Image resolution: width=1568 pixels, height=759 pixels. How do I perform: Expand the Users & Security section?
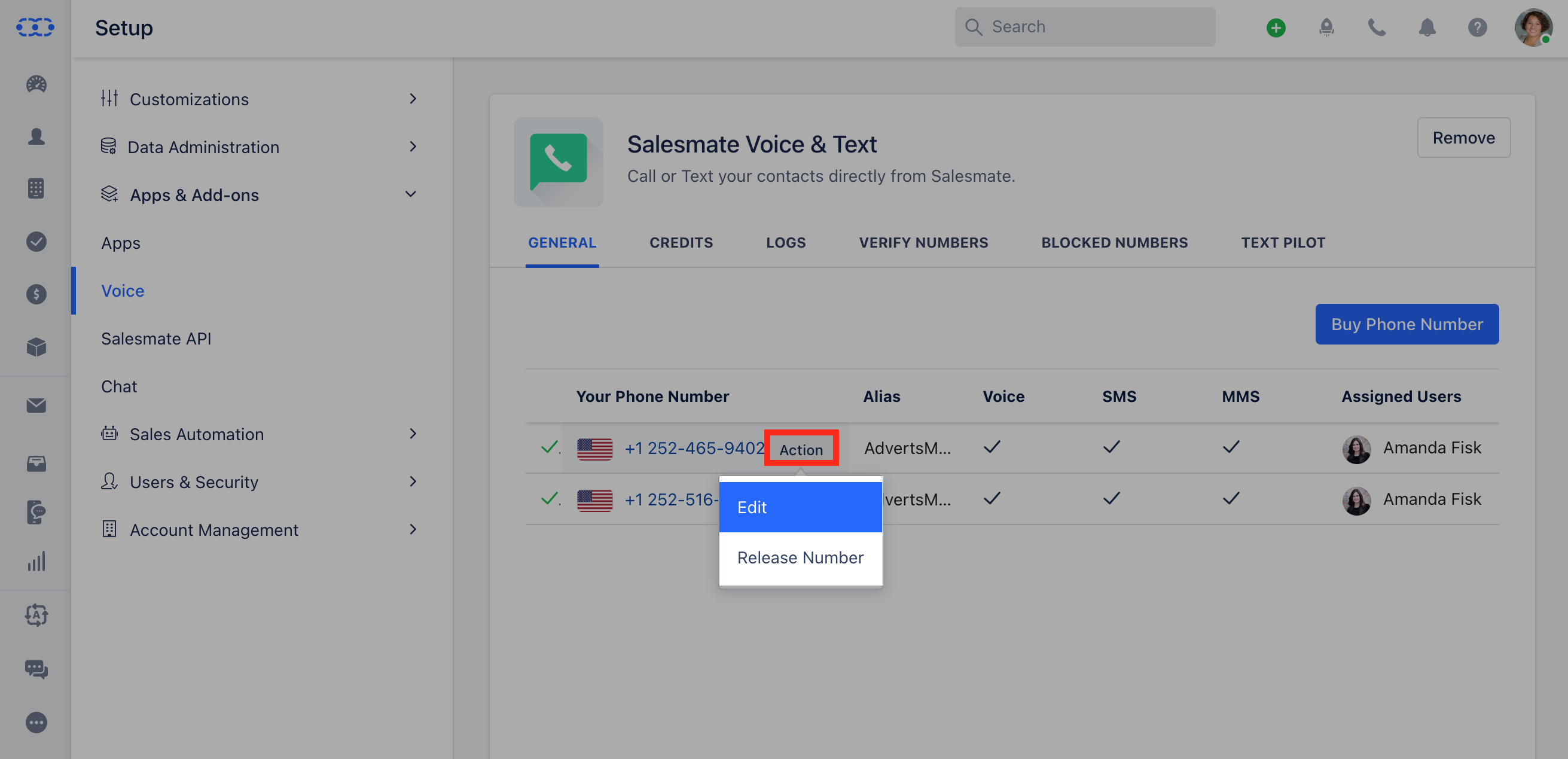261,481
